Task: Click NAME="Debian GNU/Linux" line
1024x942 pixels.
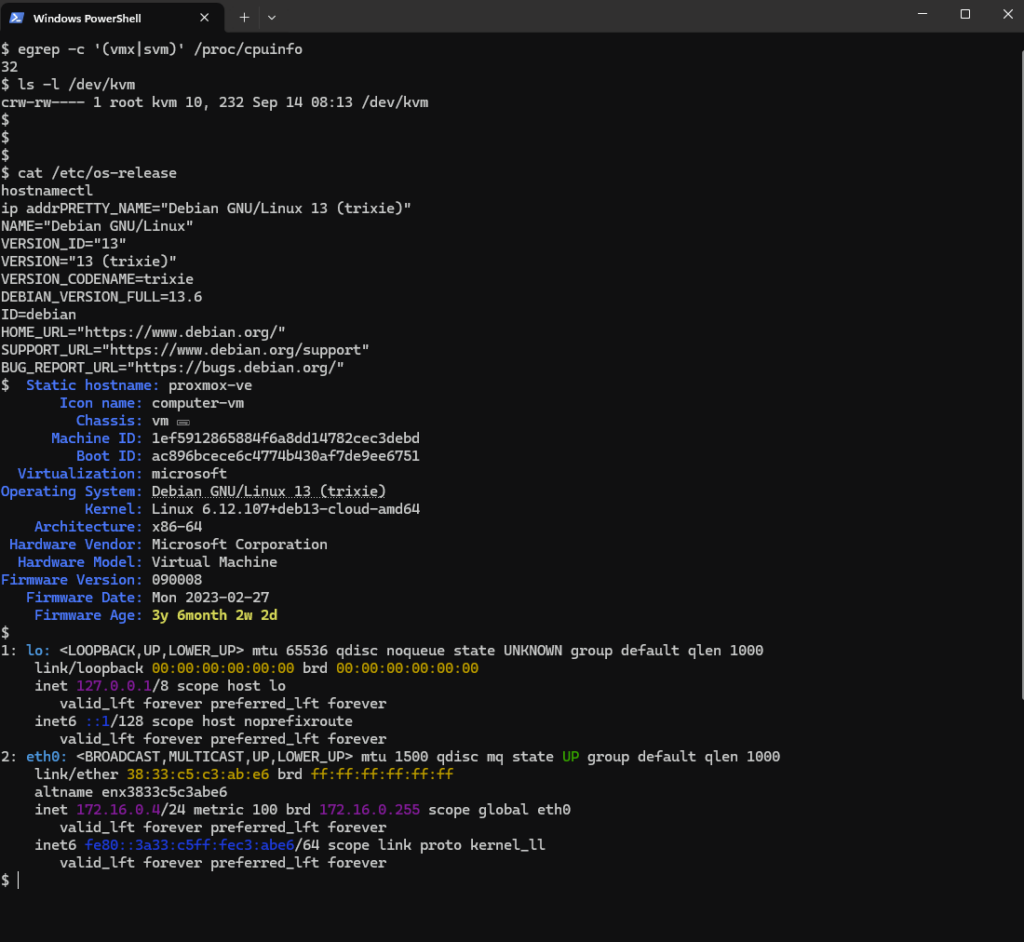Action: tap(97, 226)
